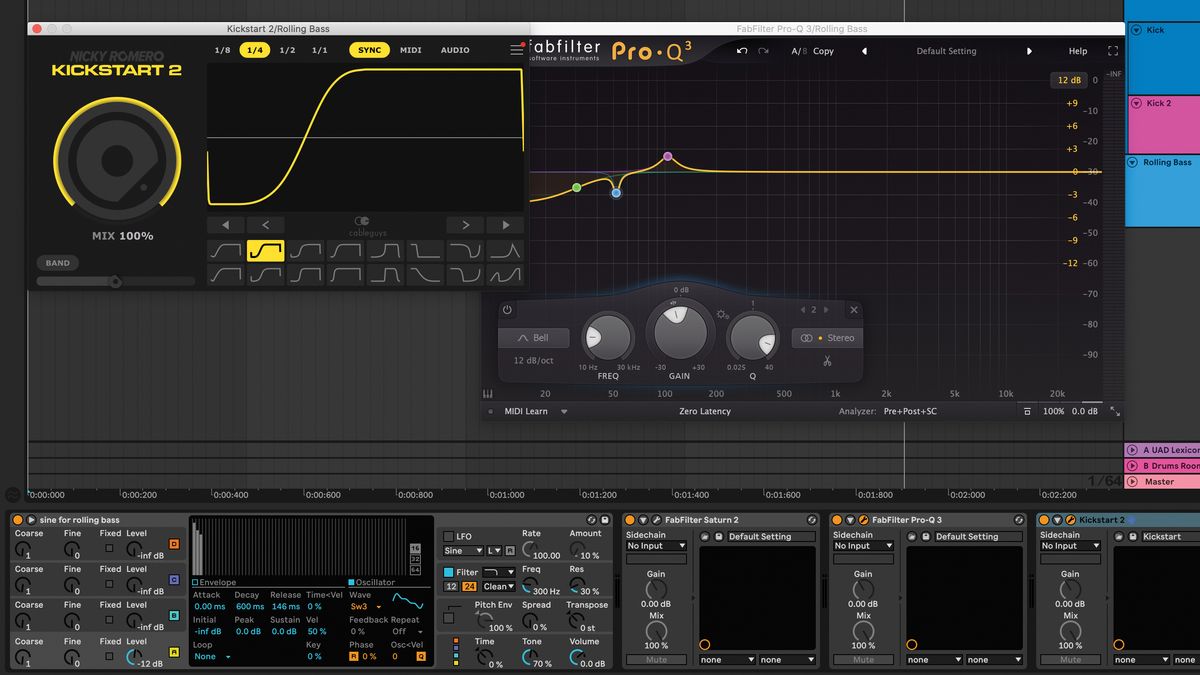Toggle the device activator on FabFilter Saturn 2

629,520
